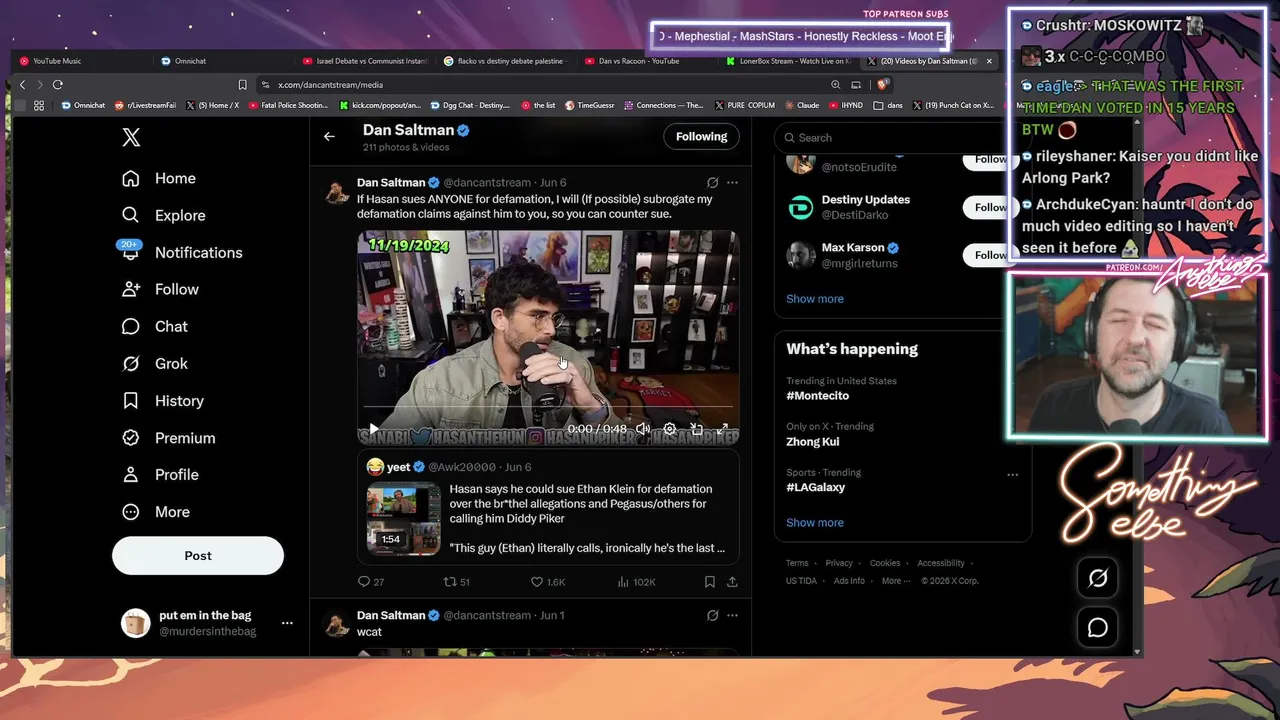Open more options on the Jun 6 post
1280x720 pixels.
pos(732,183)
